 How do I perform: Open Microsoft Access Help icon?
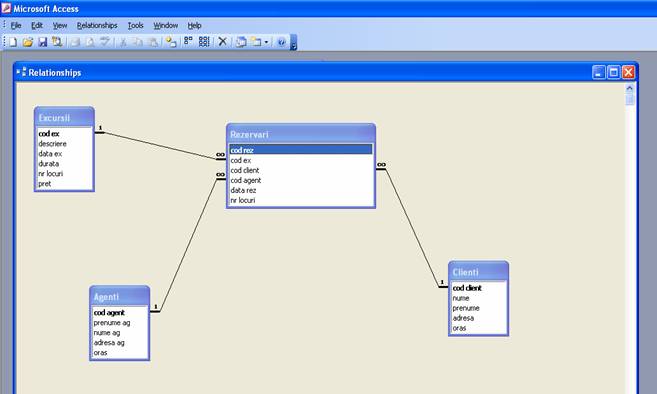point(282,42)
